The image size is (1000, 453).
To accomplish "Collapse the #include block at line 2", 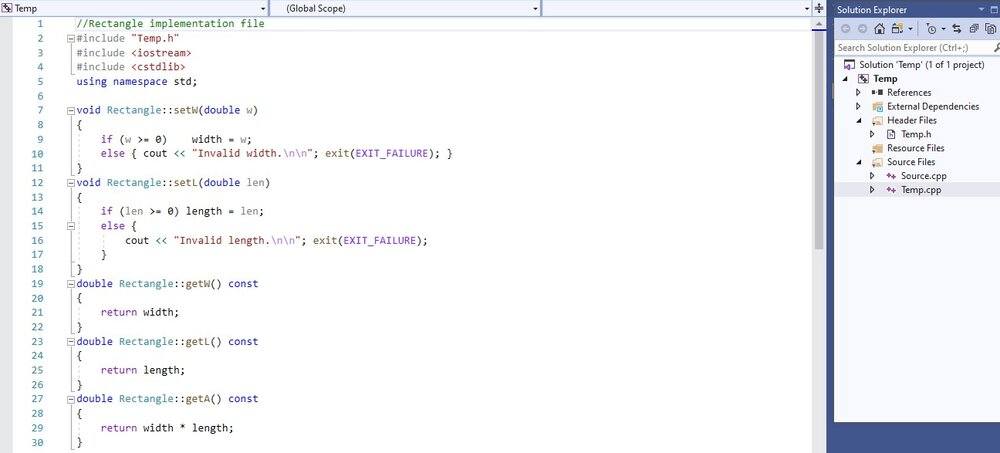I will [x=71, y=38].
